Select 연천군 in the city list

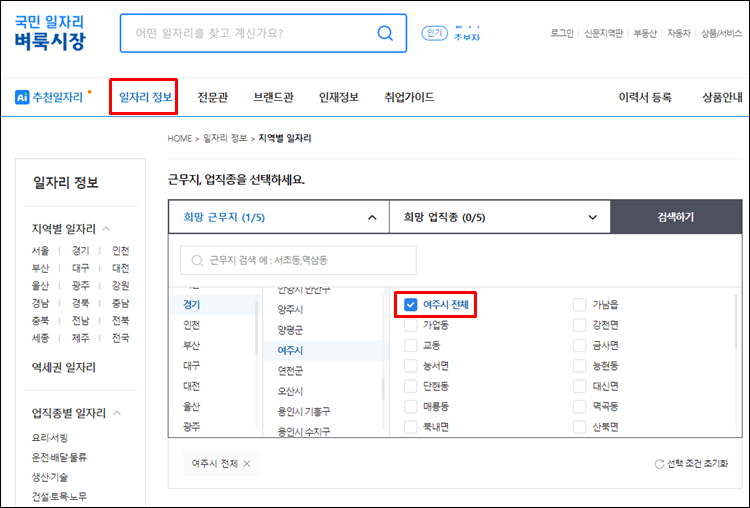290,371
